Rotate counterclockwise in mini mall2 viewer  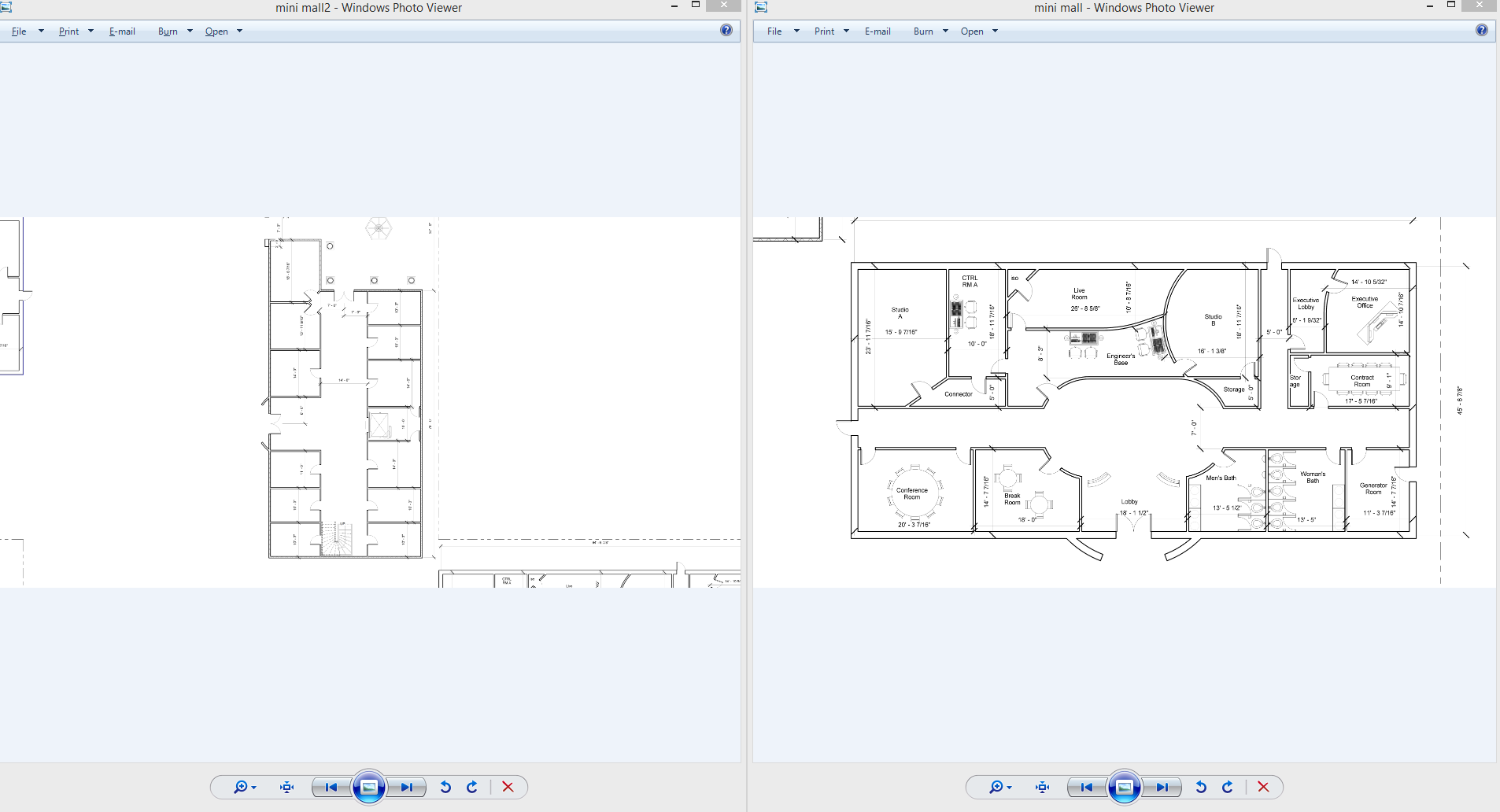(445, 787)
